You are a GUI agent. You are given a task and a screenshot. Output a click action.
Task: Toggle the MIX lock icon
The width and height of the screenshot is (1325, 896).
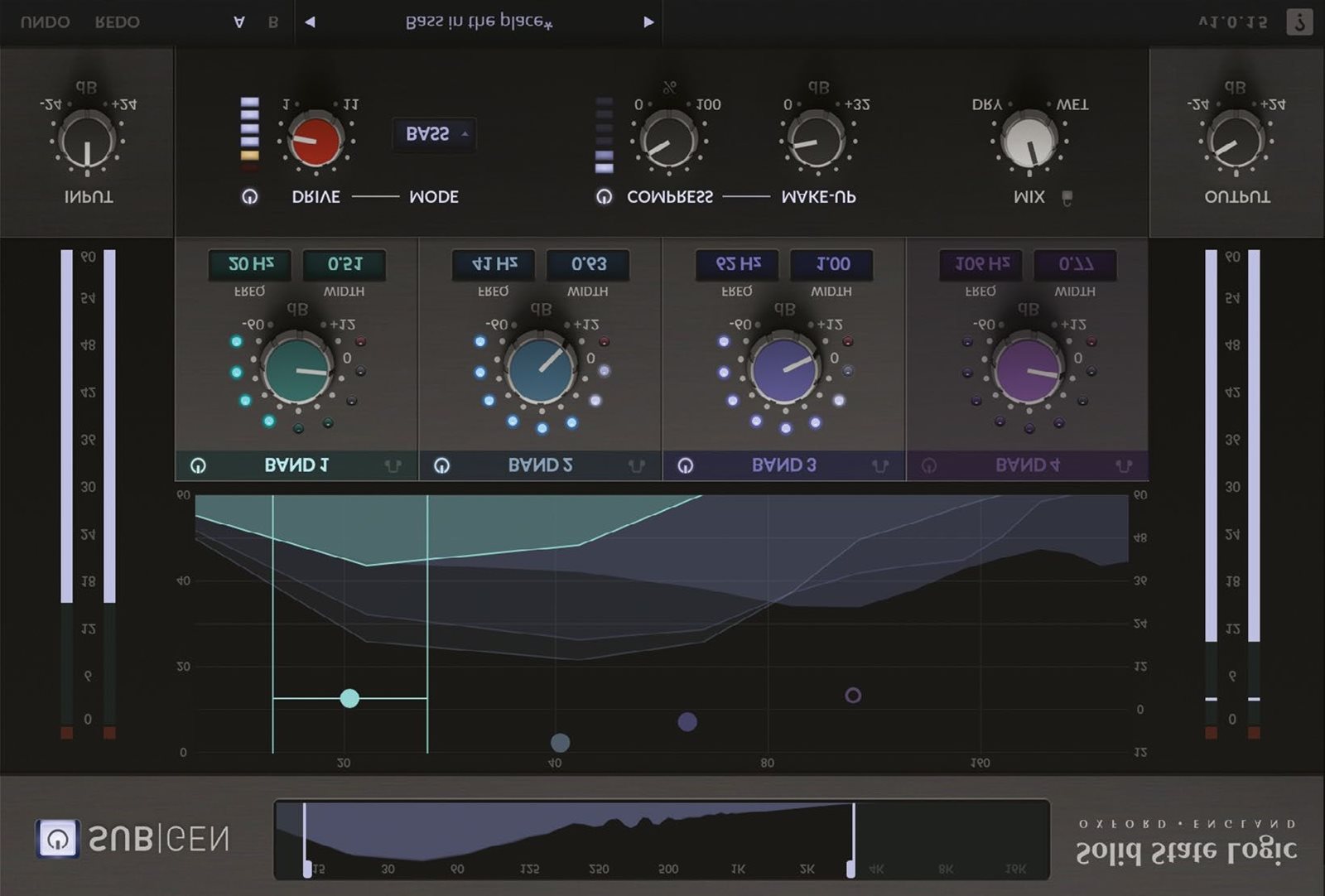click(x=1067, y=198)
